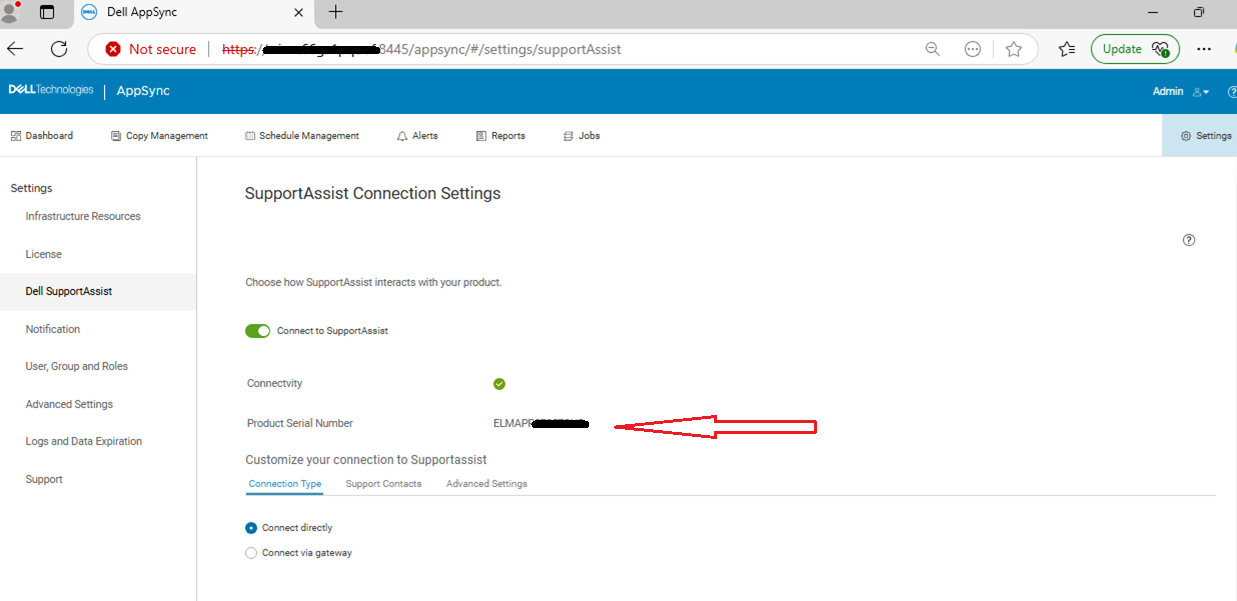1237x601 pixels.
Task: Disable Connect to SupportAssist toggle
Action: 257,330
